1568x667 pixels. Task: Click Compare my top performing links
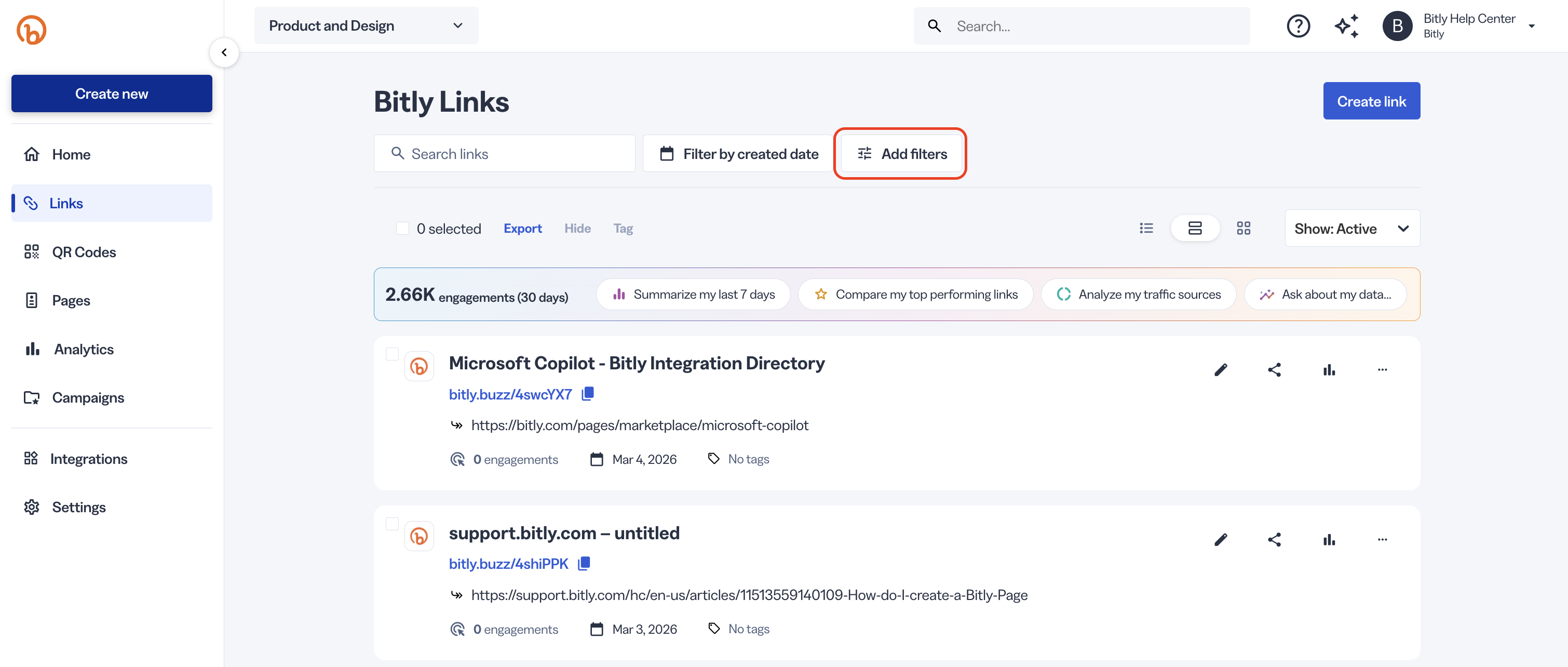915,295
